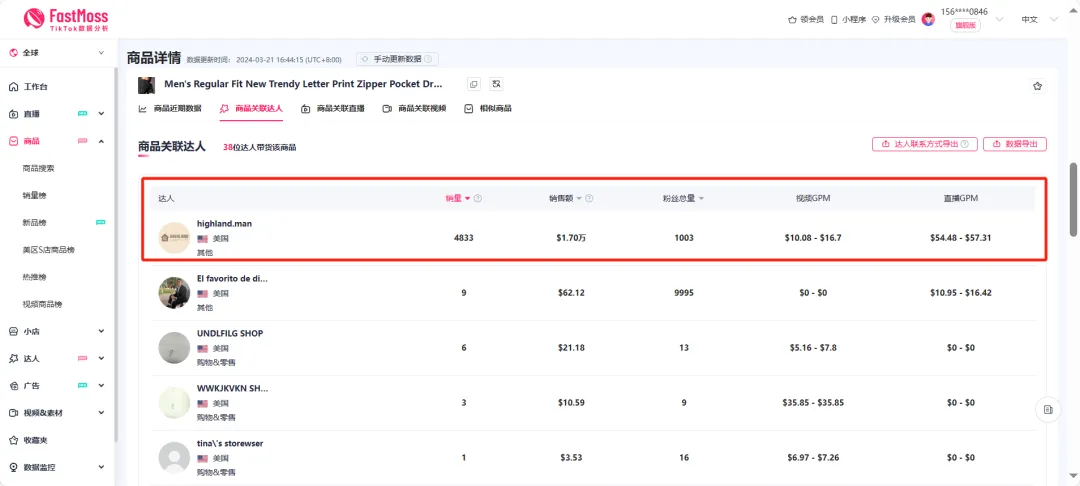Switch to the 商品关联直播 tab
The image size is (1080, 486).
pos(333,108)
